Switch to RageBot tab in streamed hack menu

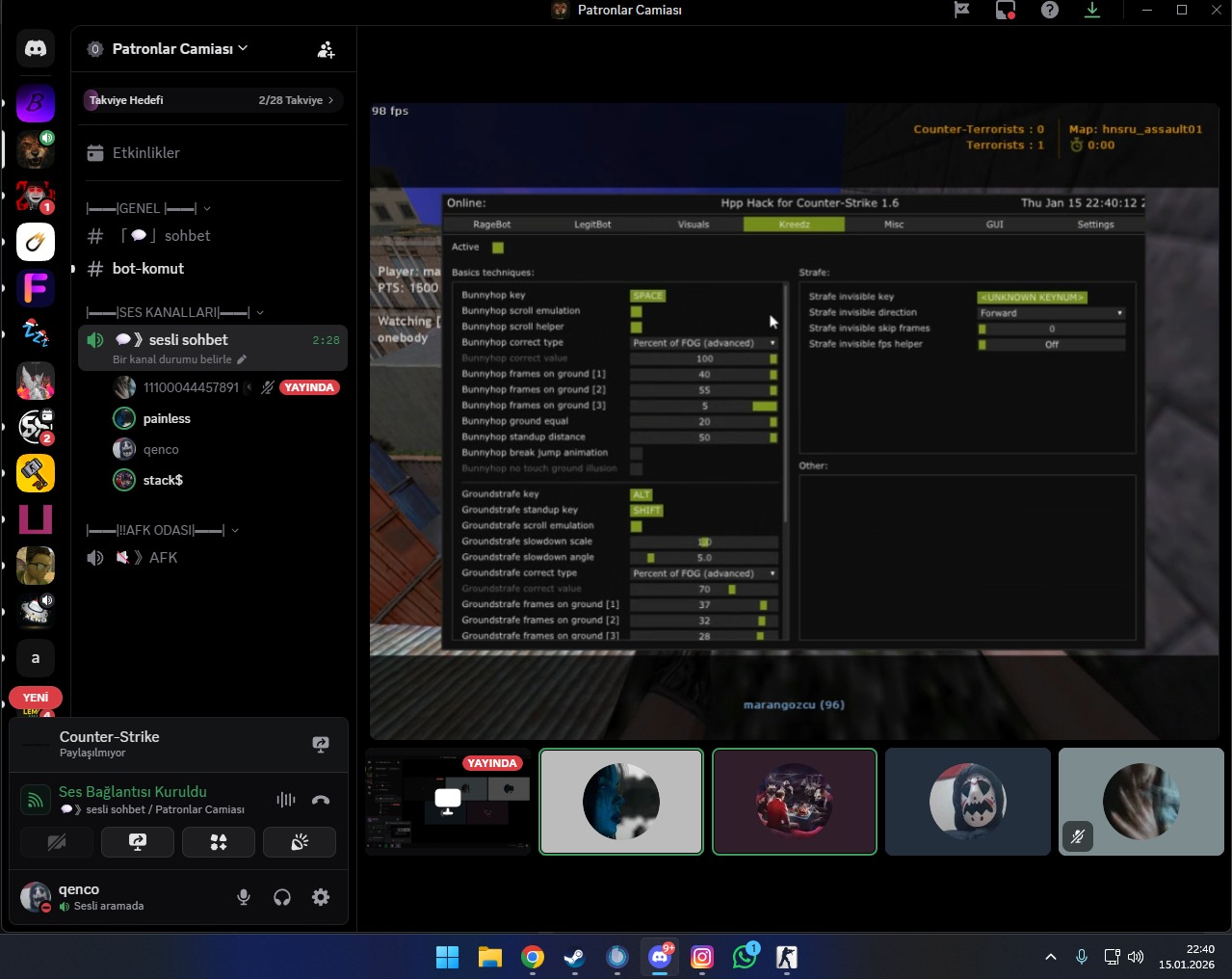pyautogui.click(x=491, y=225)
